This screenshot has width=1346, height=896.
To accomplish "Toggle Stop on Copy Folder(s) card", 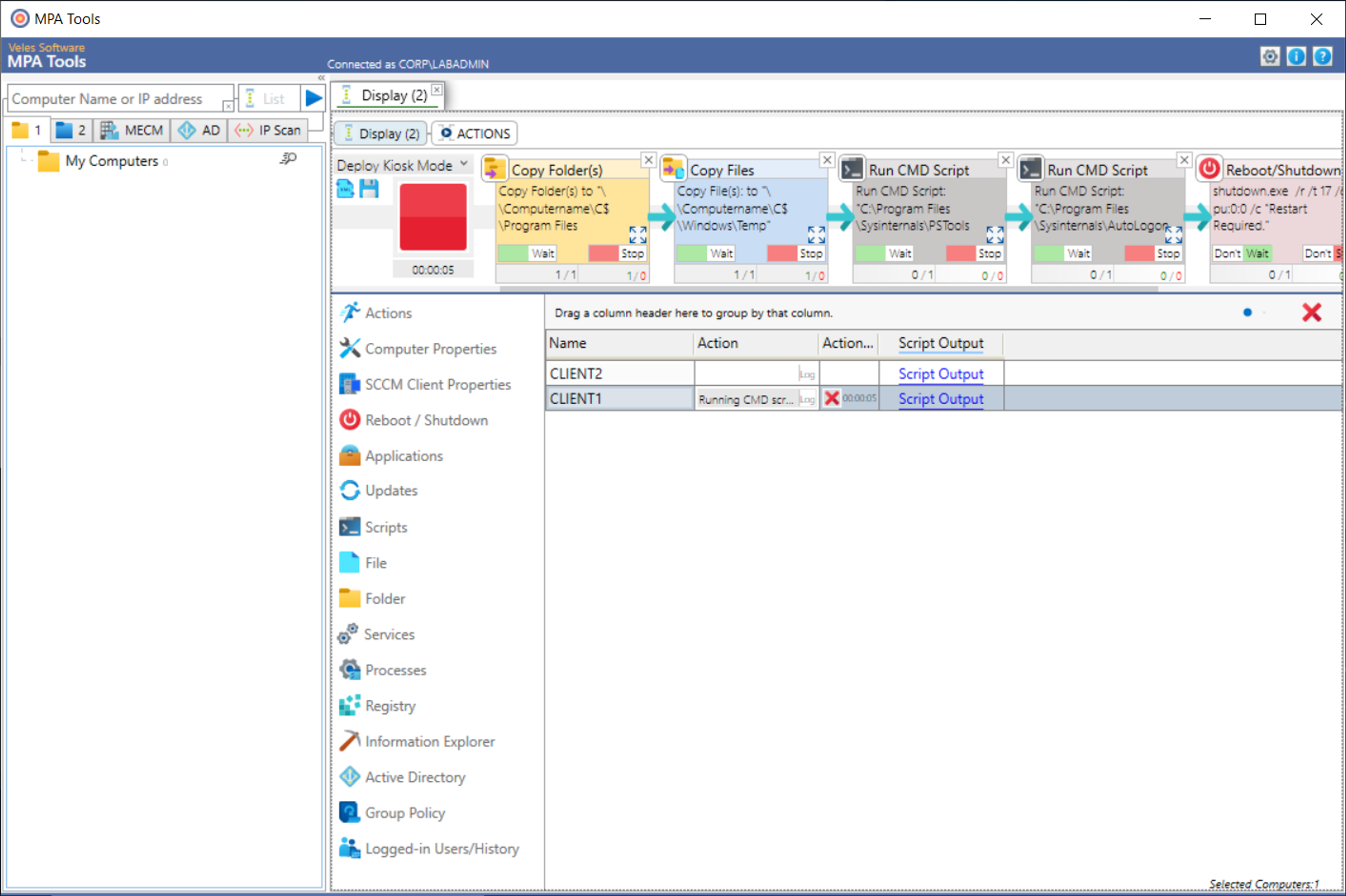I will tap(617, 253).
